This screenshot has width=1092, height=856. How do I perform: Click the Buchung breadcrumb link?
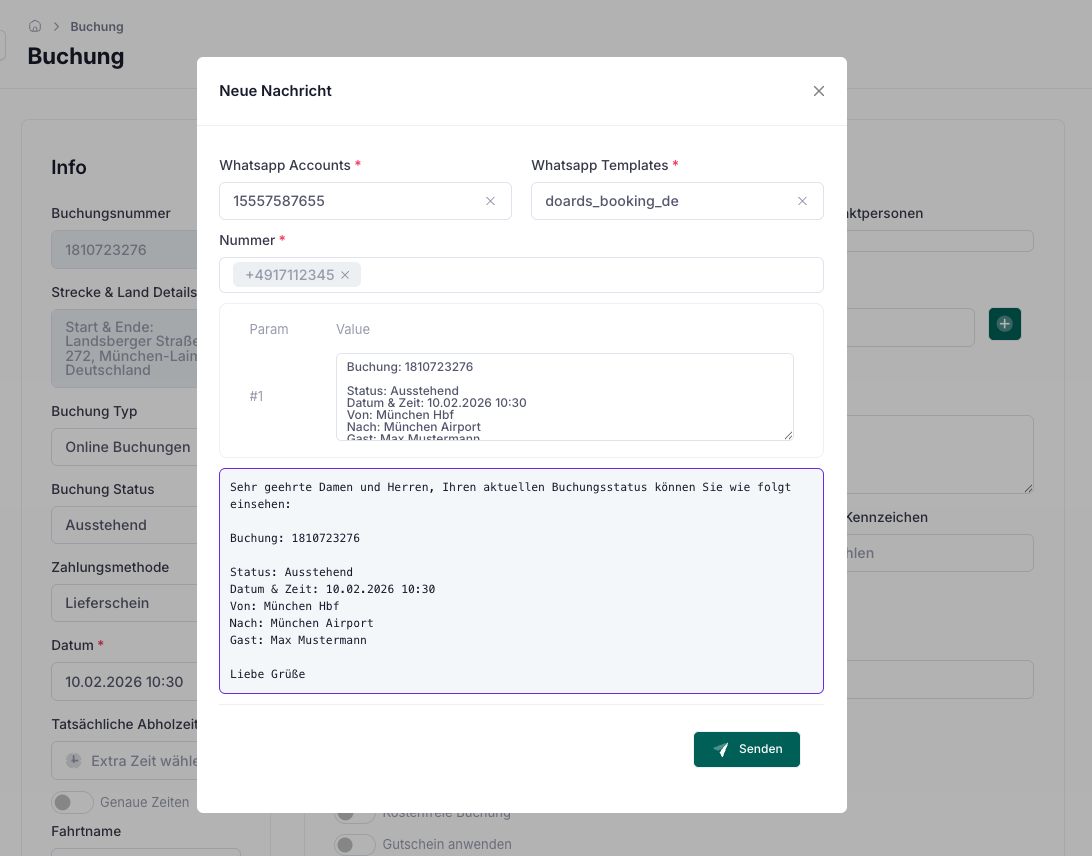pyautogui.click(x=97, y=26)
